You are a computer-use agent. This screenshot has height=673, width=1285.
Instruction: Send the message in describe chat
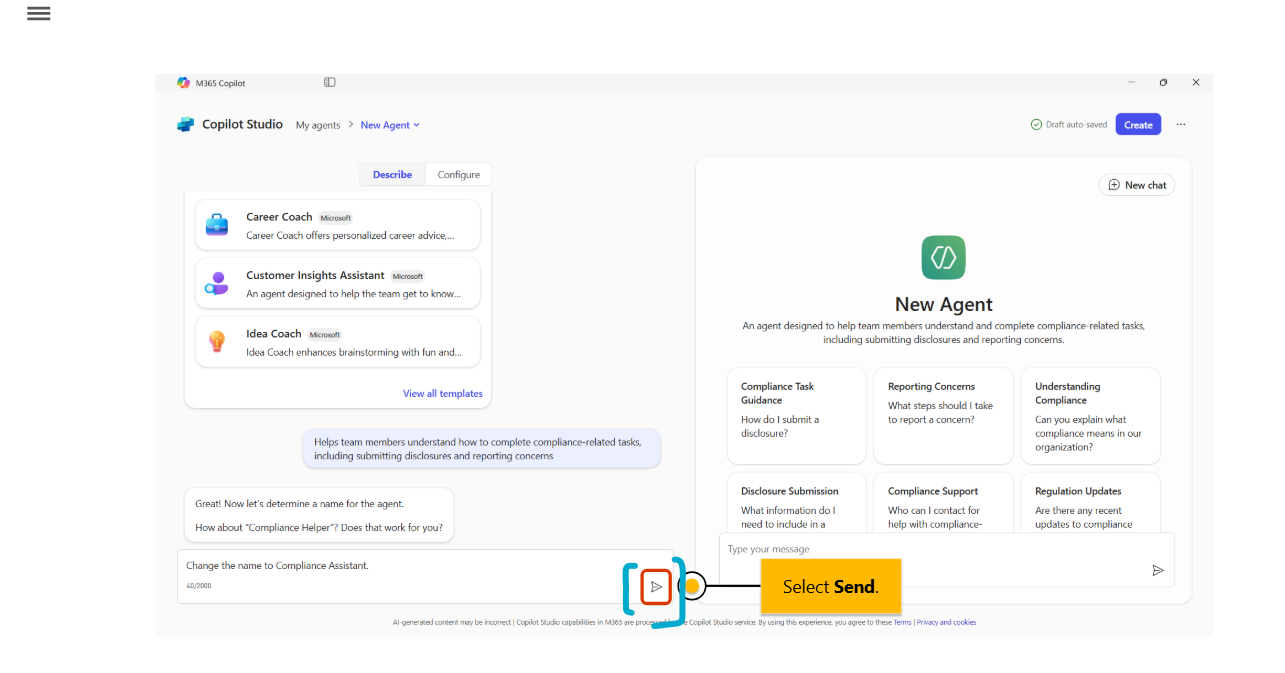(656, 587)
